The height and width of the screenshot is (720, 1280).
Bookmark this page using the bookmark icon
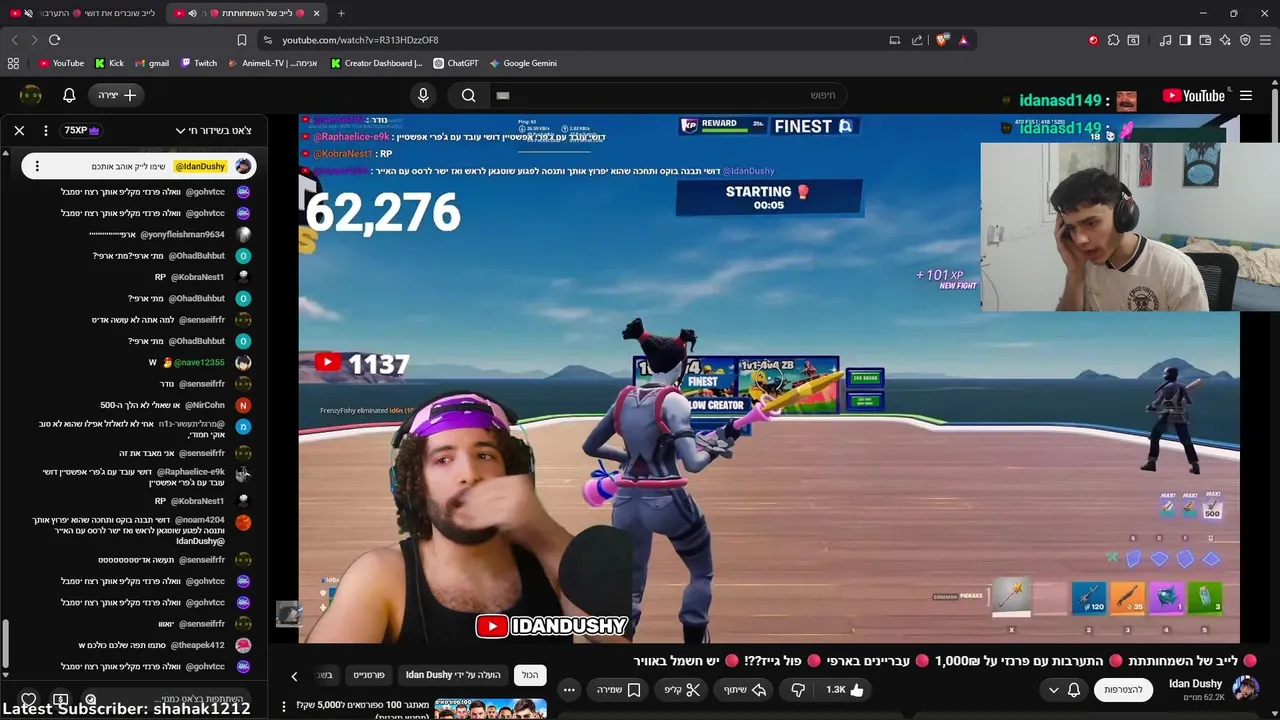242,40
